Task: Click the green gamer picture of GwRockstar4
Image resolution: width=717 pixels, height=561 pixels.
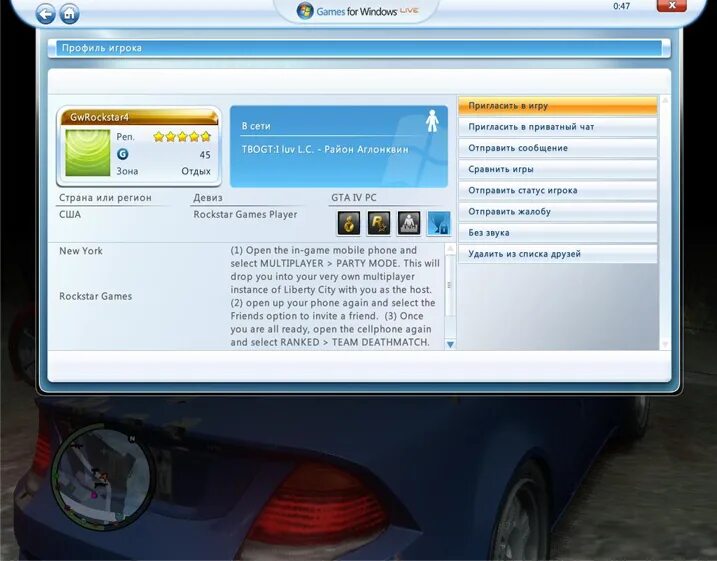Action: pyautogui.click(x=88, y=153)
